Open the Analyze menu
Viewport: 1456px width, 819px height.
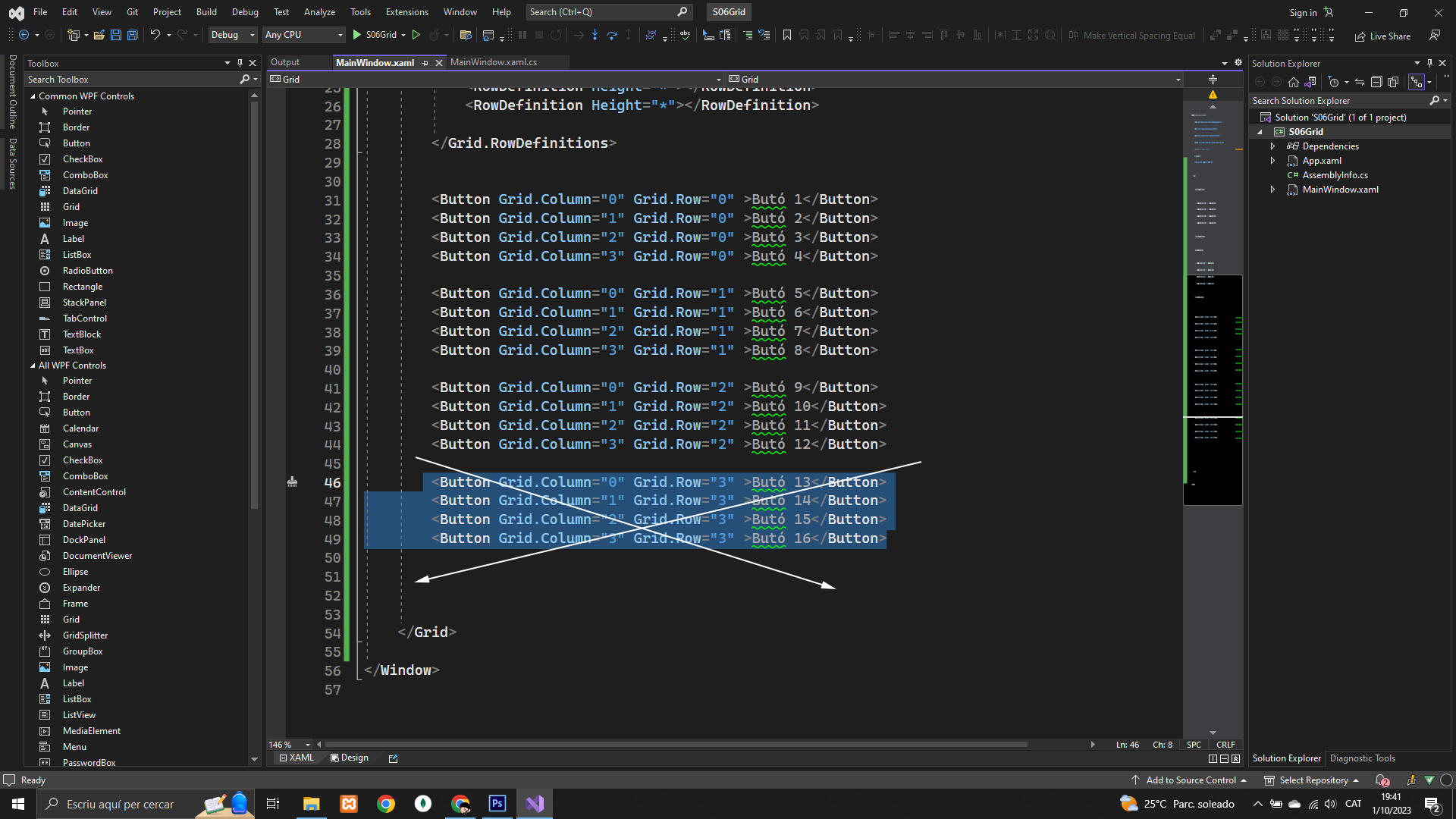pos(319,12)
